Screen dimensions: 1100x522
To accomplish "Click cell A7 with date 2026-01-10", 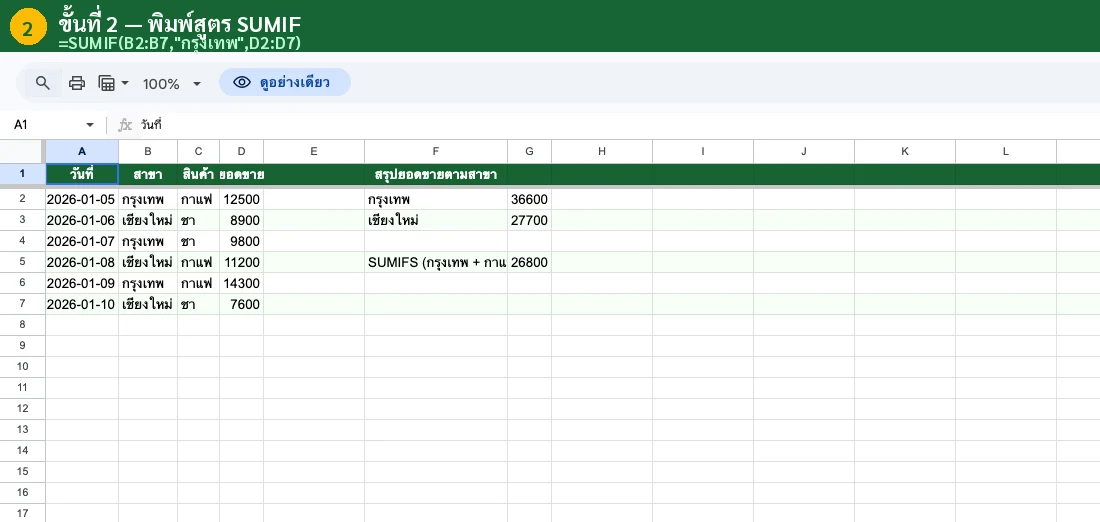I will 81,304.
